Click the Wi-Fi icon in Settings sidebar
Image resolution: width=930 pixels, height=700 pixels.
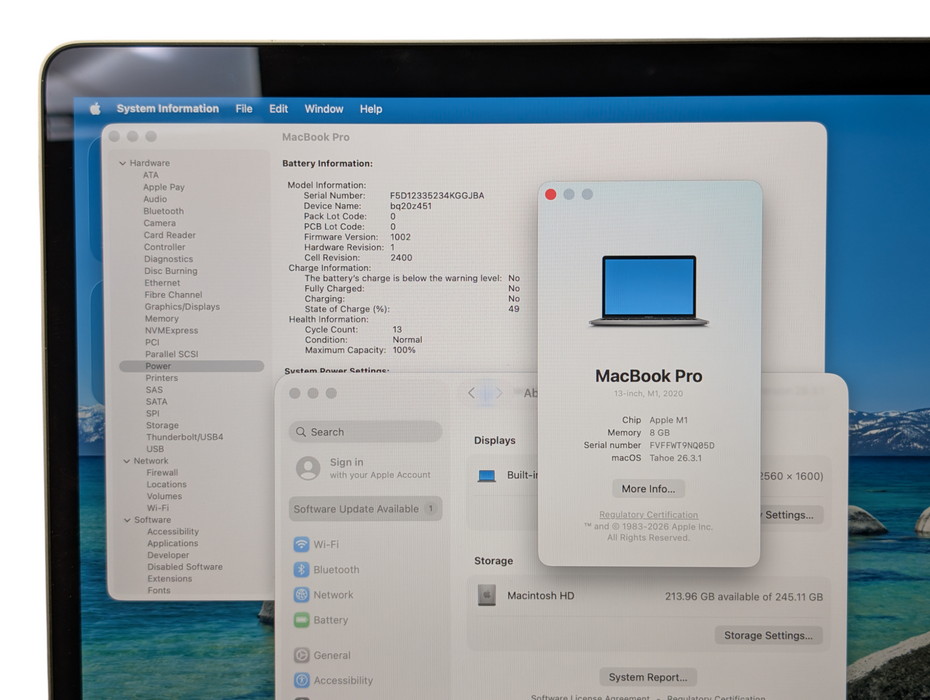[301, 544]
